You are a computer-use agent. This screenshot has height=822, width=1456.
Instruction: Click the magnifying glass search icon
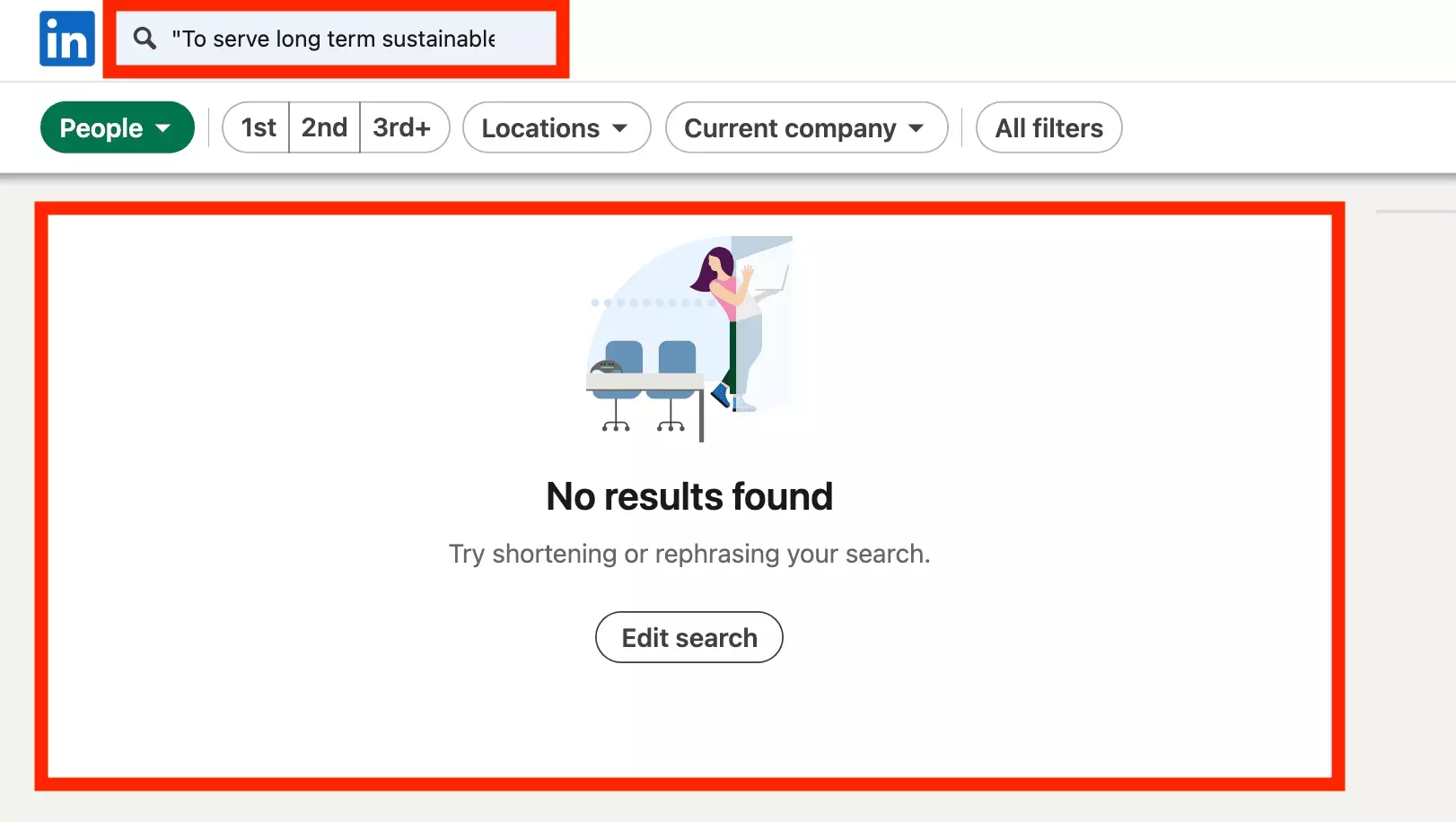(145, 39)
